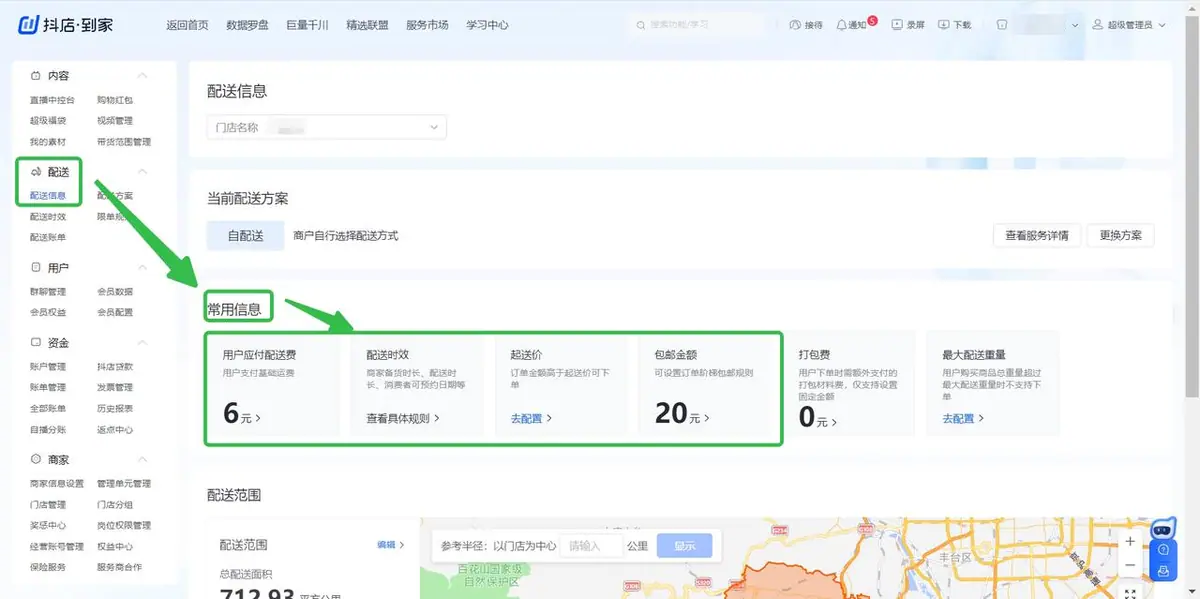The height and width of the screenshot is (599, 1200).
Task: Expand the 超级管理员 account menu
Action: (1162, 25)
